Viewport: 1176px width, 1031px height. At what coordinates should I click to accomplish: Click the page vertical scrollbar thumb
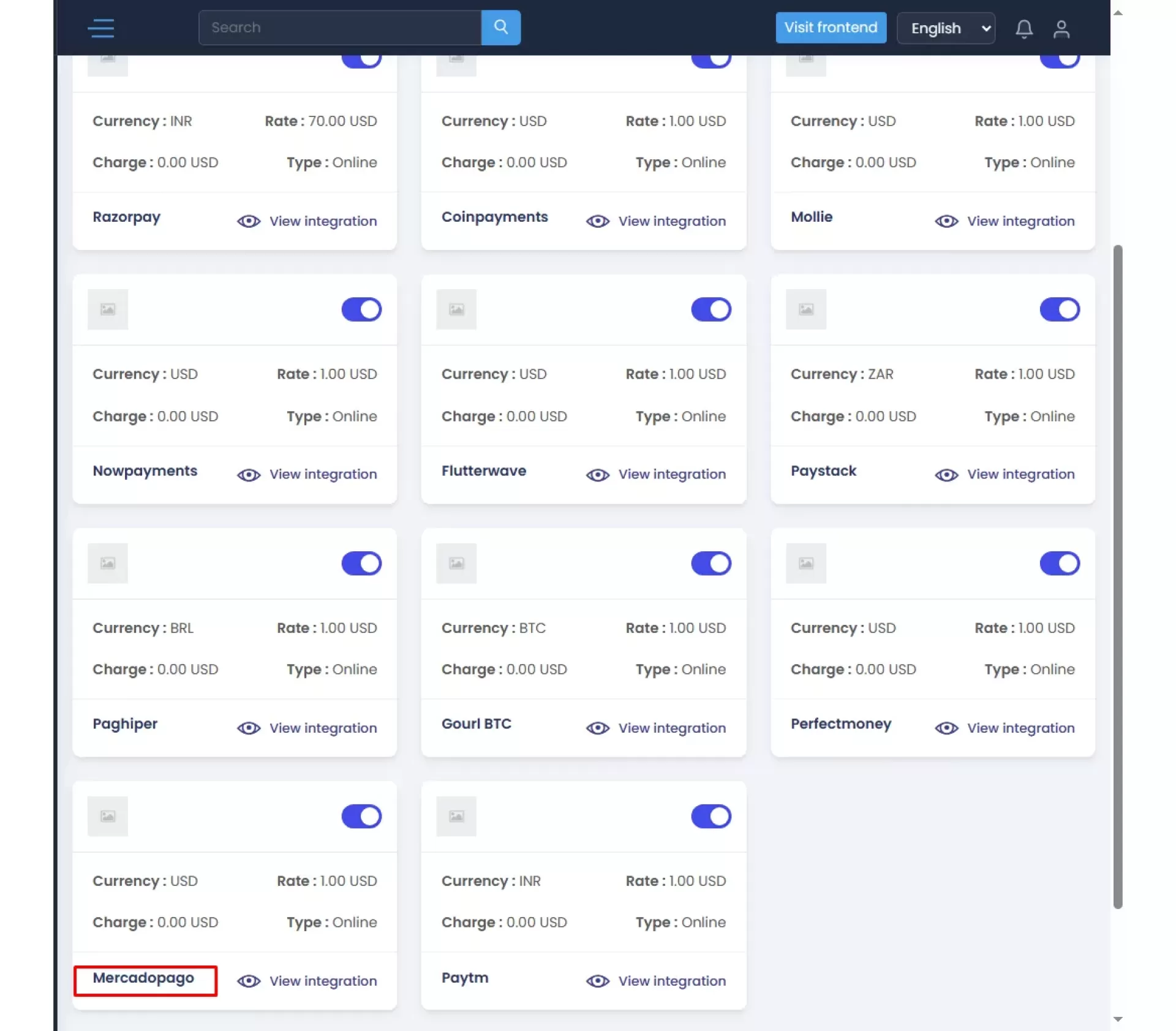[1117, 576]
